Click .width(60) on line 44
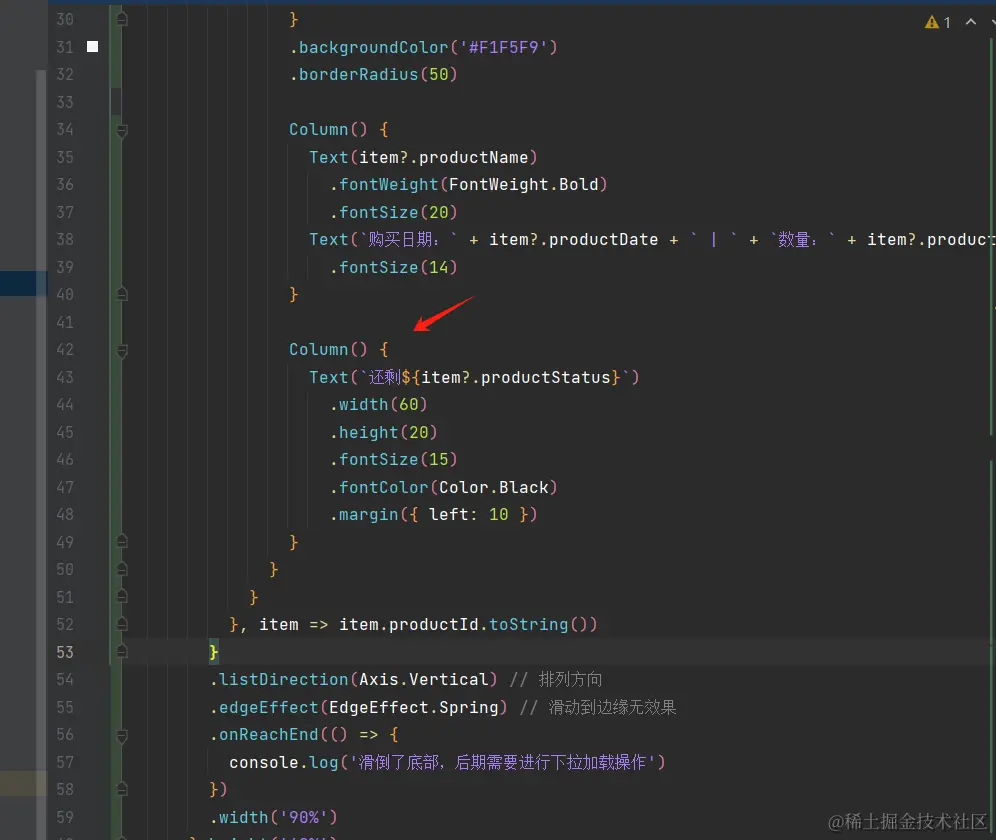Screen dimensions: 996x840 [378, 405]
